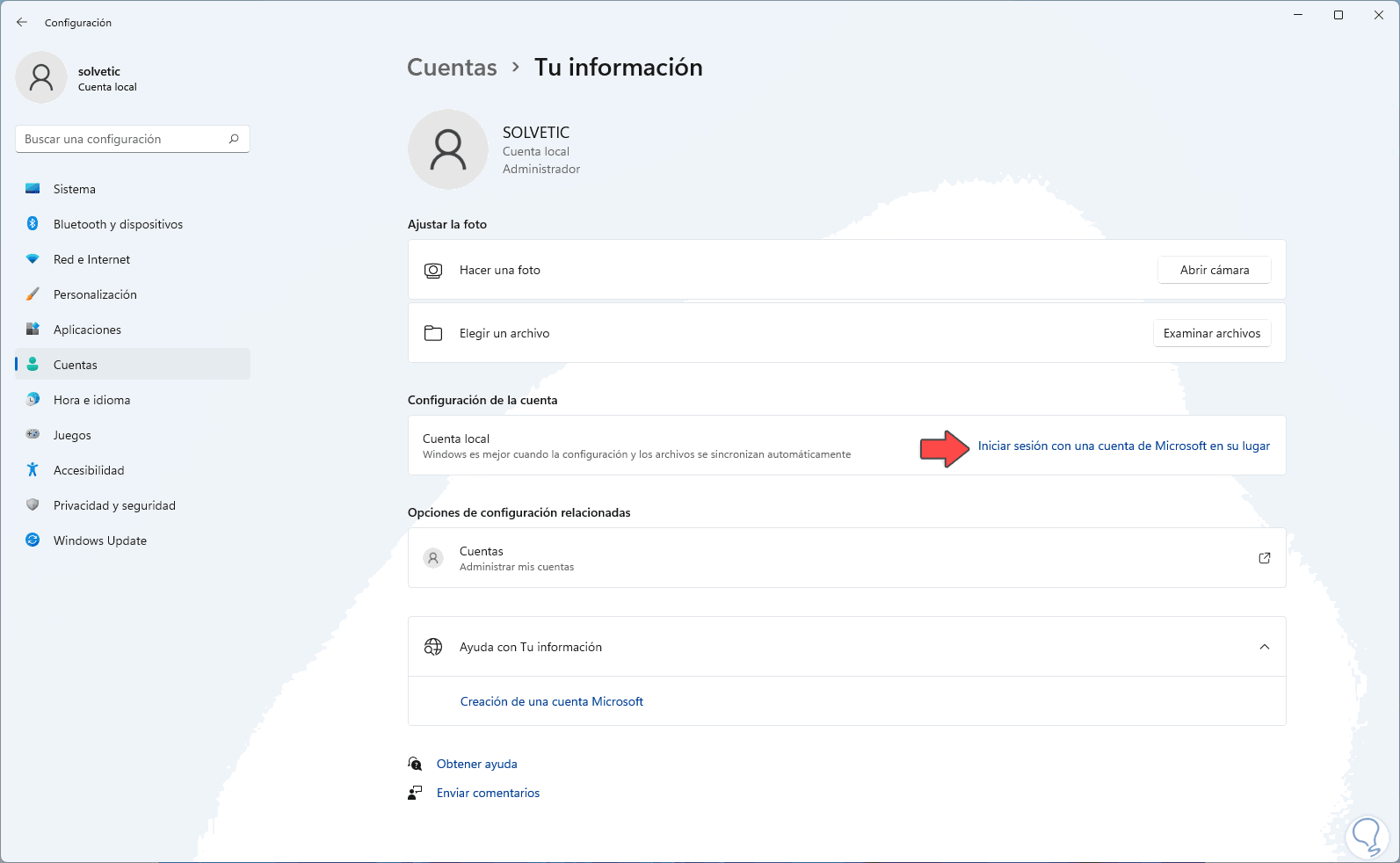Maximize the Configuración window
Image resolution: width=1400 pixels, height=863 pixels.
1338,15
